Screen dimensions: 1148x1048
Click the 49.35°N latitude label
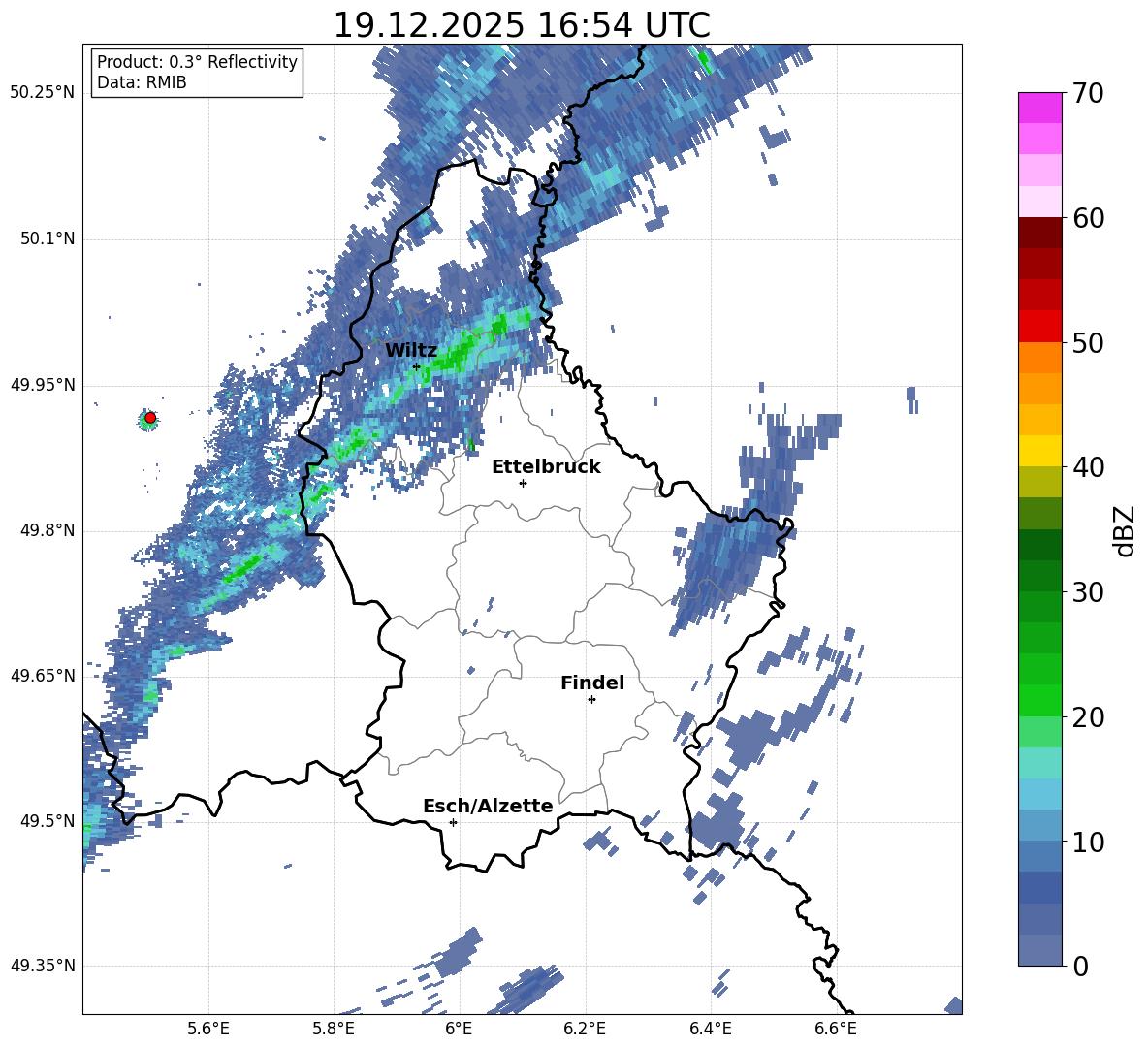[43, 966]
